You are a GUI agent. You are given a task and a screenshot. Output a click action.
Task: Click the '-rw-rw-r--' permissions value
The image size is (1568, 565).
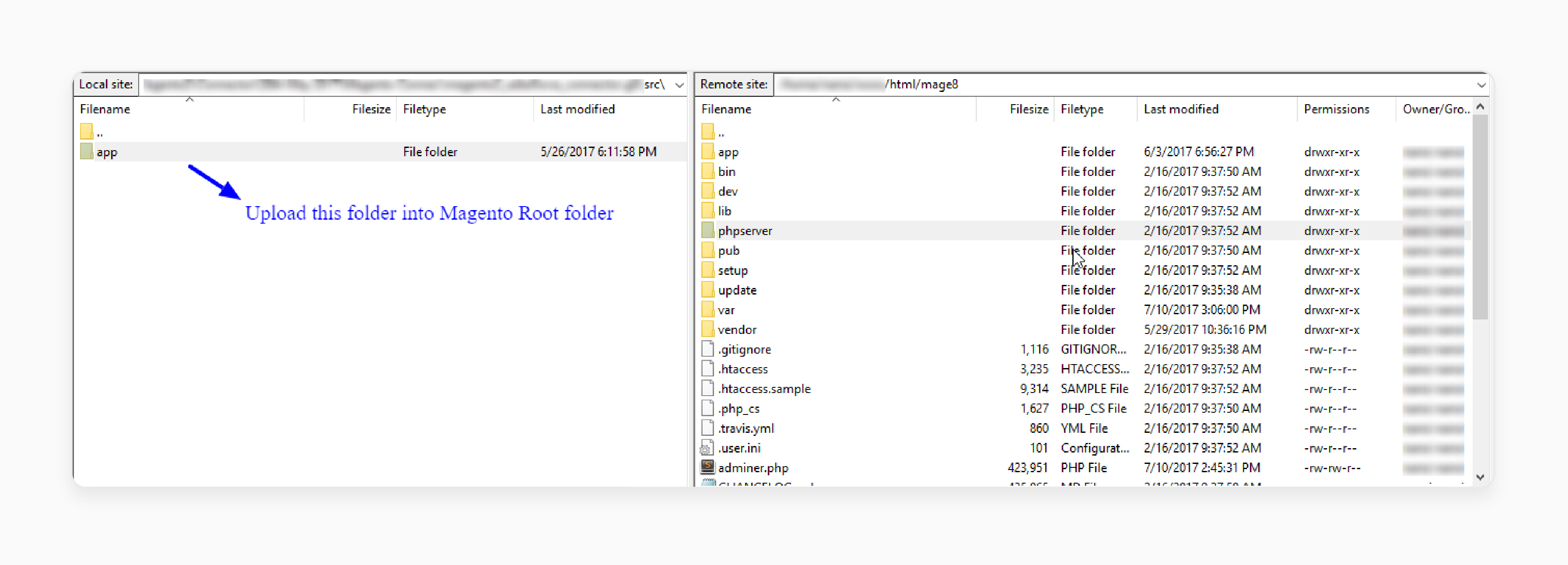1332,467
